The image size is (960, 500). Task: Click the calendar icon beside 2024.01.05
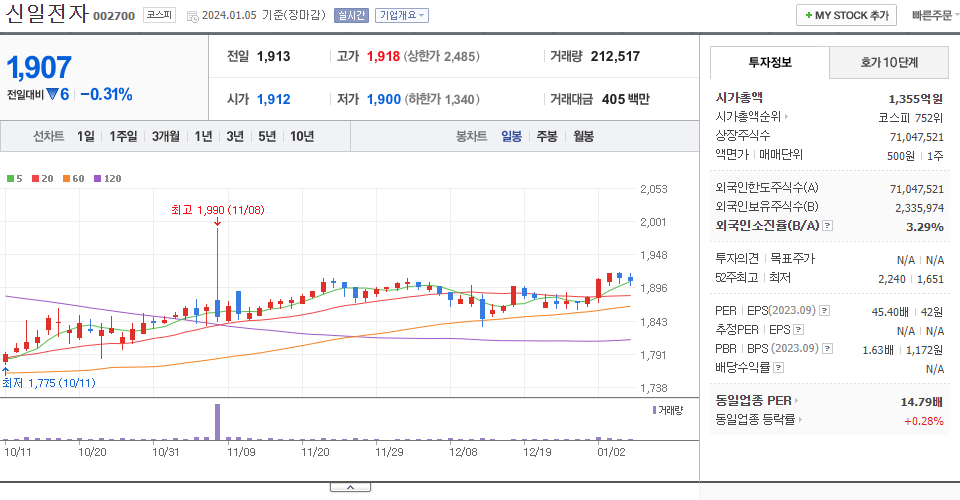pos(192,17)
